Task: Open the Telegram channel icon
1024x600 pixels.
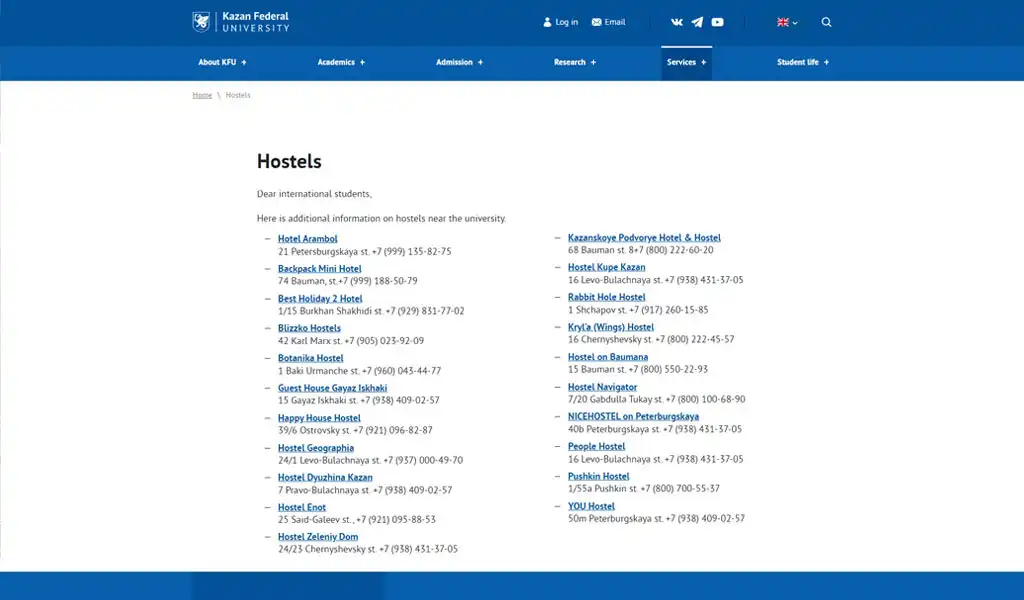Action: pyautogui.click(x=697, y=22)
